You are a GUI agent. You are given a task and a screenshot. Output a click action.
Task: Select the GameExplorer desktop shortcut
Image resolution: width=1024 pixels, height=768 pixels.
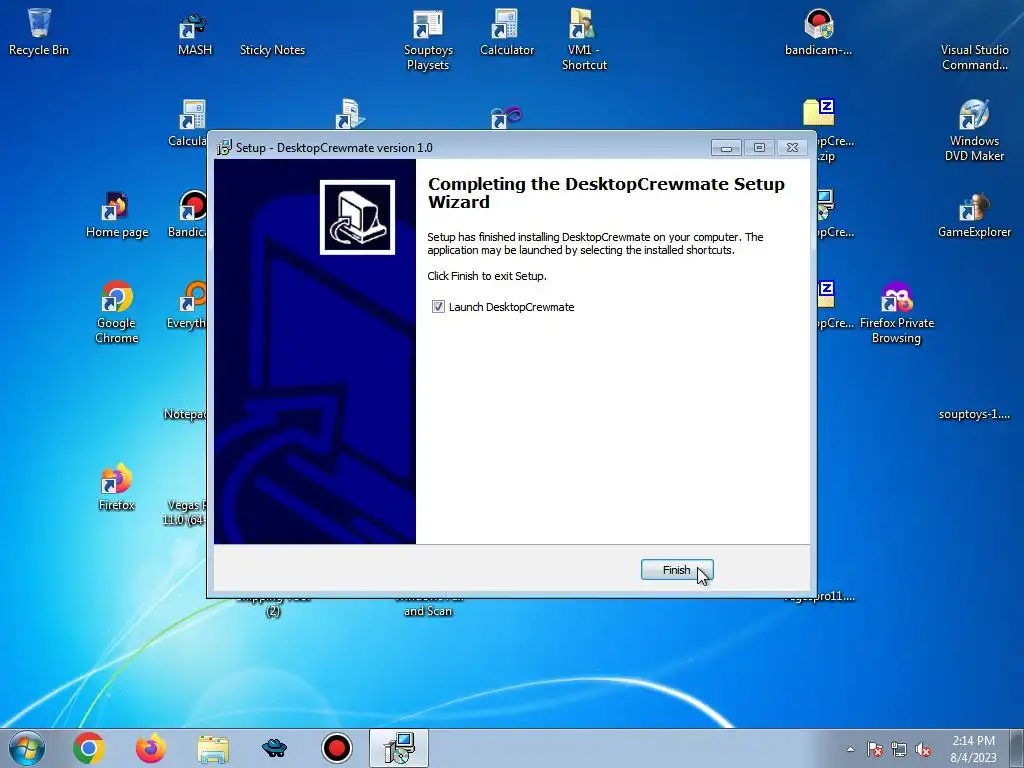click(x=974, y=215)
